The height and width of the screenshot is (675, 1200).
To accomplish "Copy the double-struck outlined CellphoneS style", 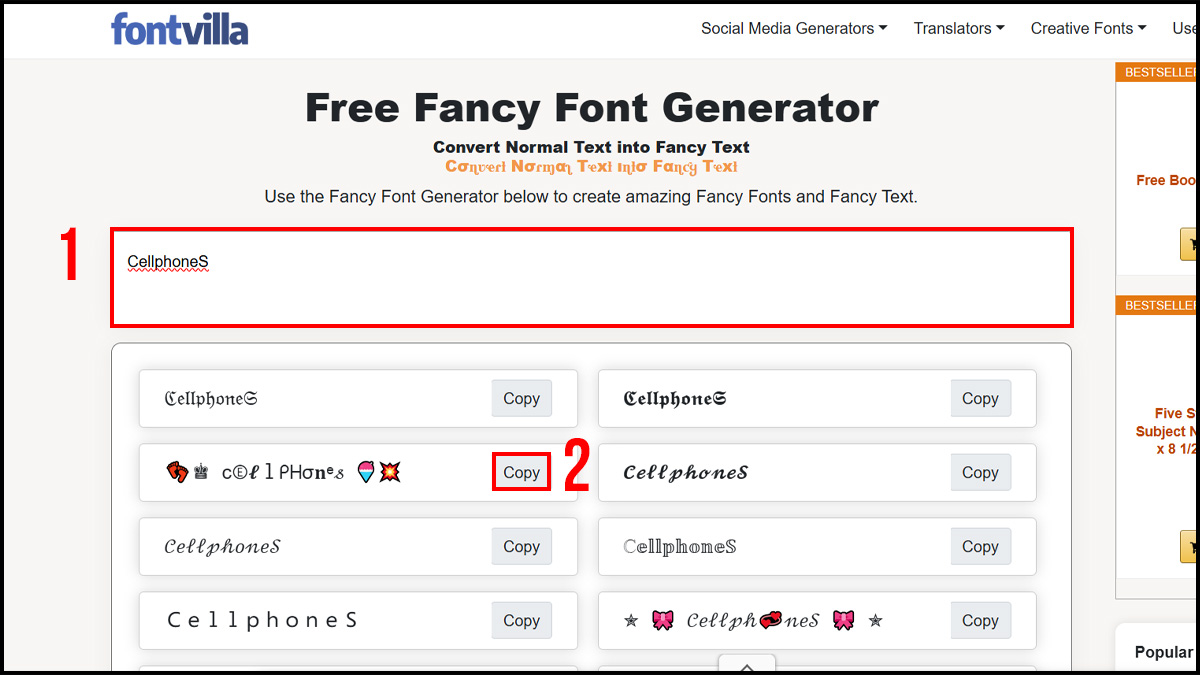I will 980,546.
